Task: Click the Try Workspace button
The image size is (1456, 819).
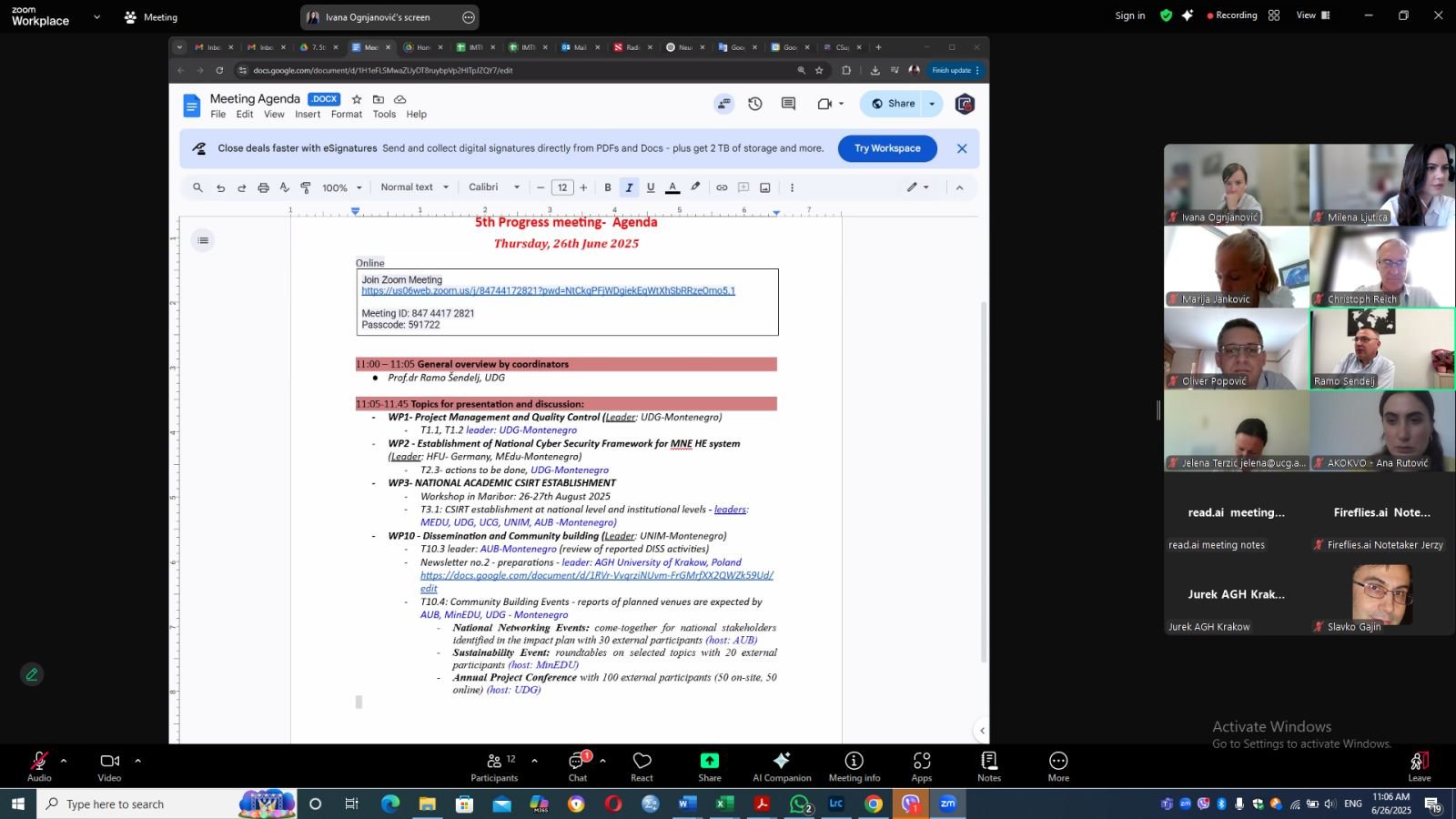Action: (887, 148)
